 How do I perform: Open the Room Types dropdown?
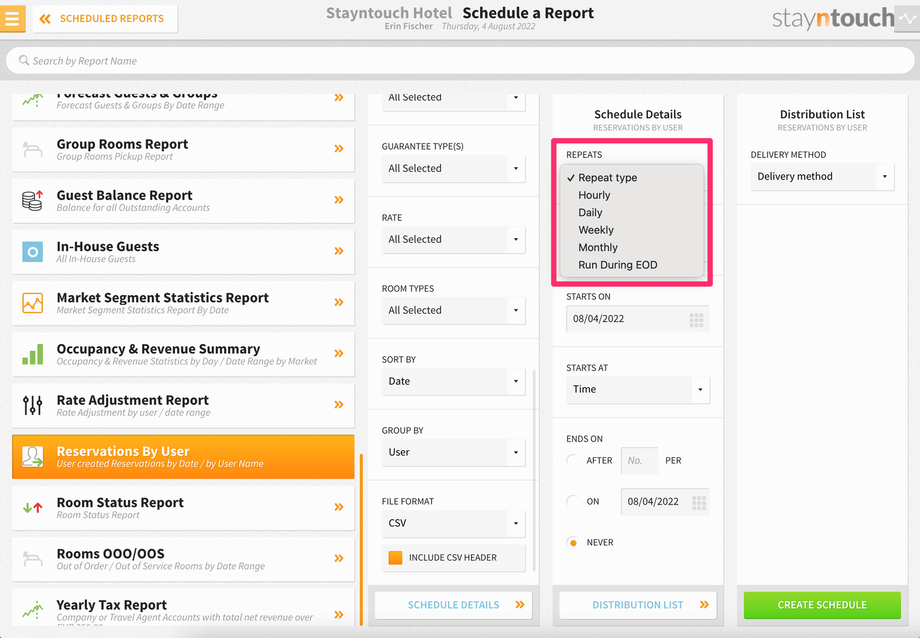point(454,310)
